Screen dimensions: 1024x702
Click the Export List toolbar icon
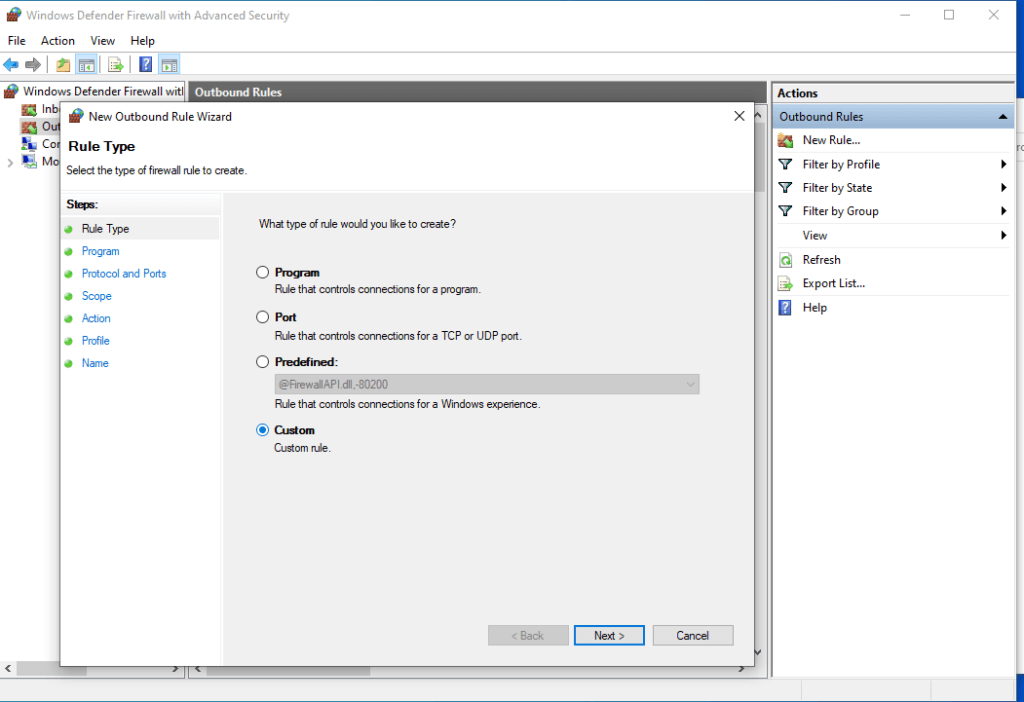pos(116,65)
